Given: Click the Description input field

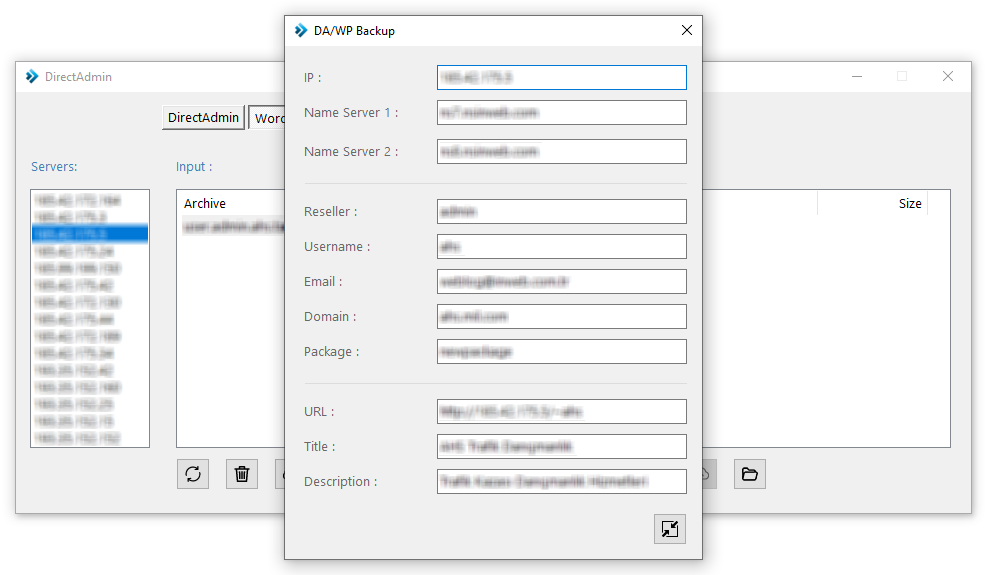Looking at the screenshot, I should pyautogui.click(x=561, y=482).
